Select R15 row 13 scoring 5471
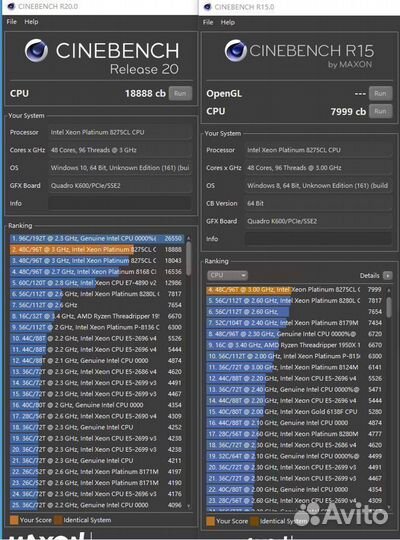Viewport: 400px width, 540px height. pyautogui.click(x=296, y=390)
